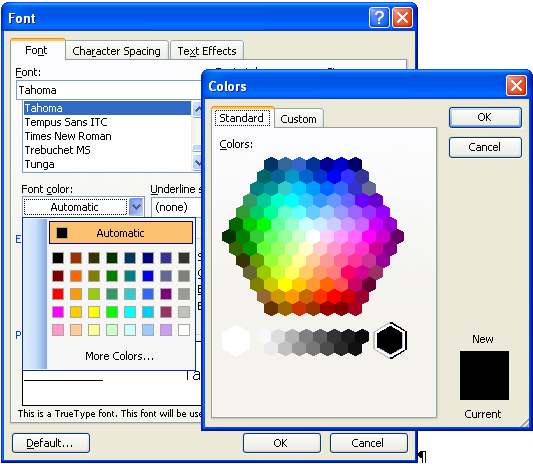Select Automatic font color option
Image resolution: width=533 pixels, height=464 pixels.
[x=121, y=233]
